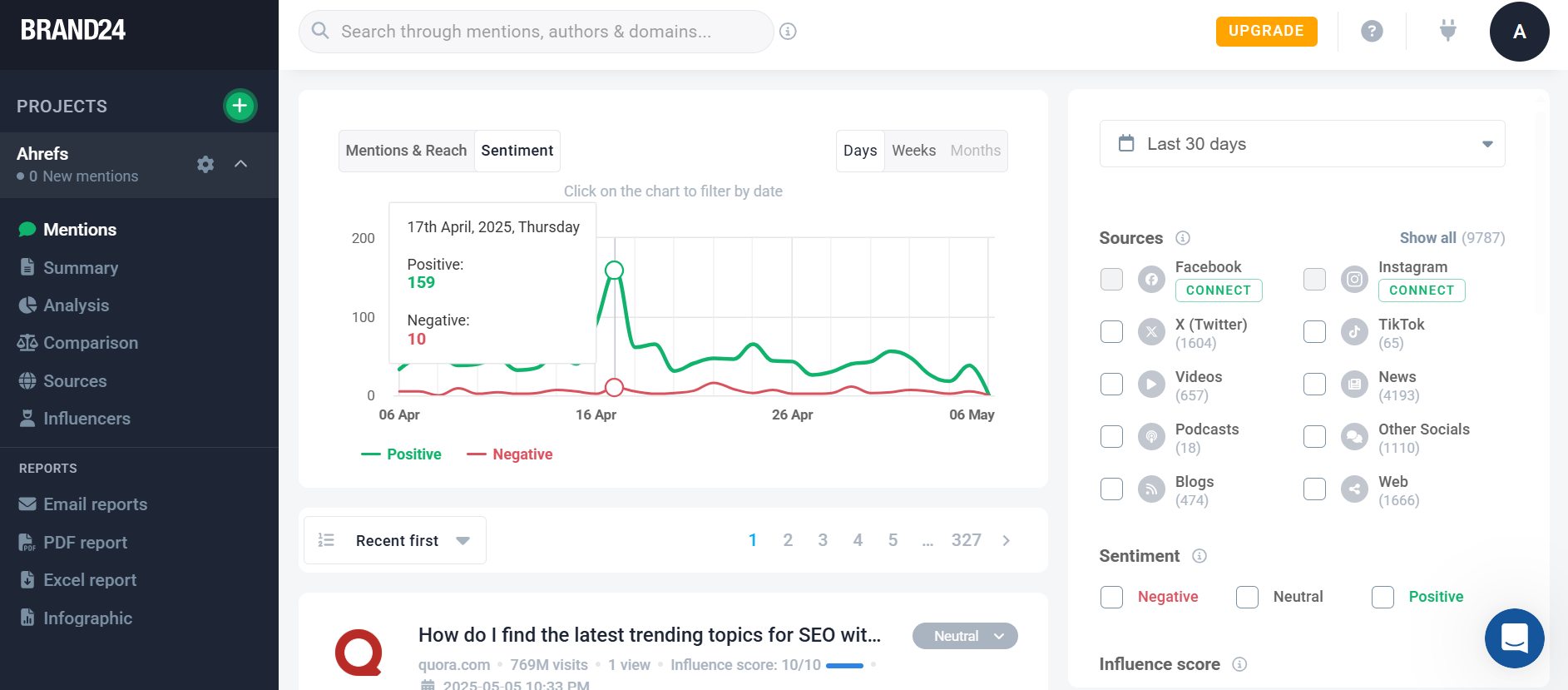This screenshot has width=1568, height=690.
Task: Click CONNECT under Instagram
Action: pos(1422,290)
